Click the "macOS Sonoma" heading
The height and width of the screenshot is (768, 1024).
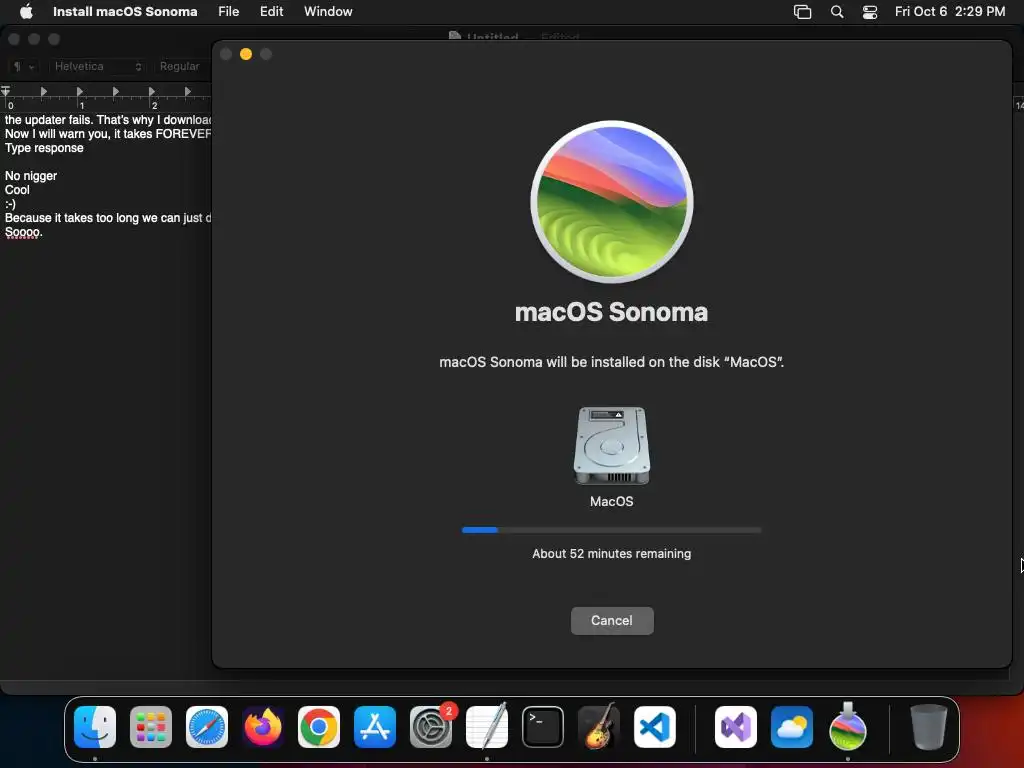pos(611,312)
